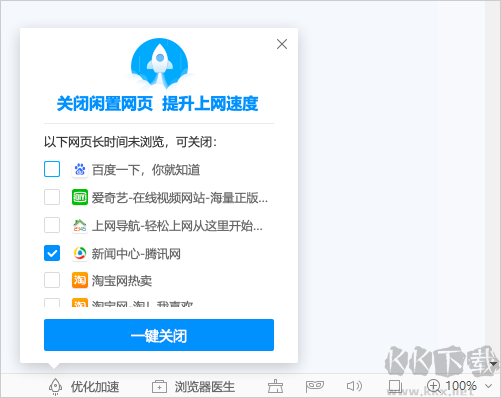Click the speaker mute icon
Screen dimensions: 501x398
(354, 386)
